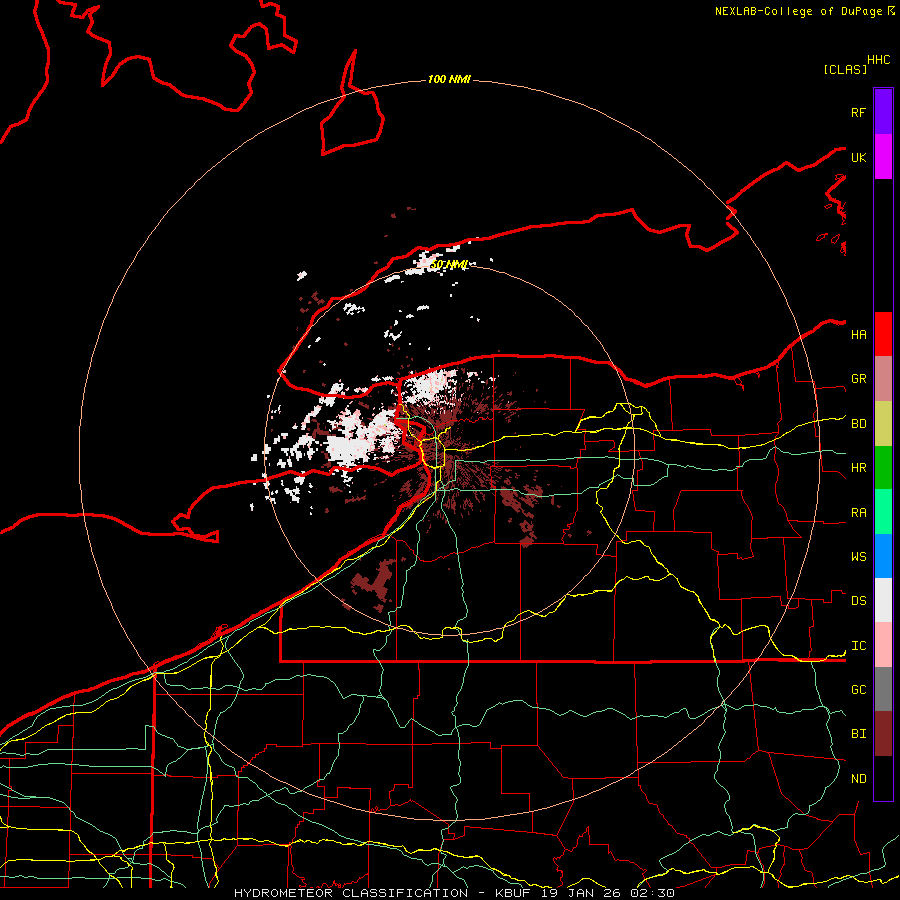Click the 'HHC' product label

pyautogui.click(x=878, y=60)
